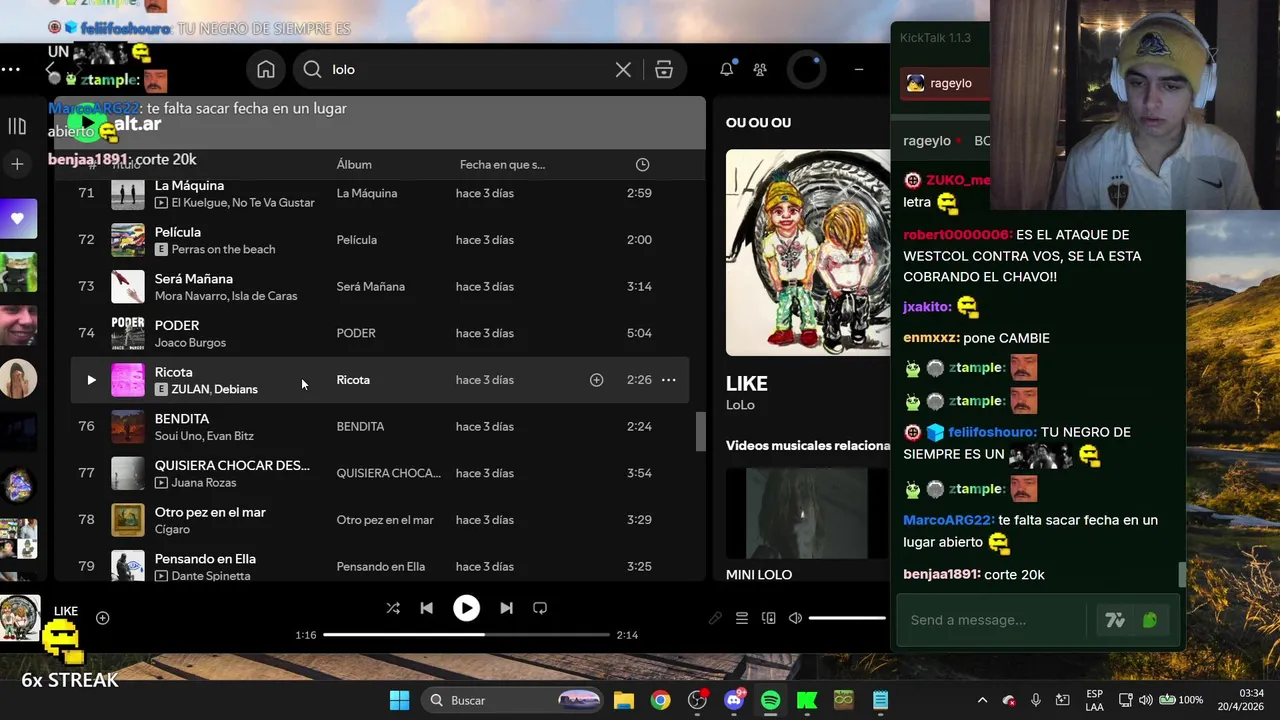Skip to the next track
Image resolution: width=1280 pixels, height=720 pixels.
tap(506, 608)
